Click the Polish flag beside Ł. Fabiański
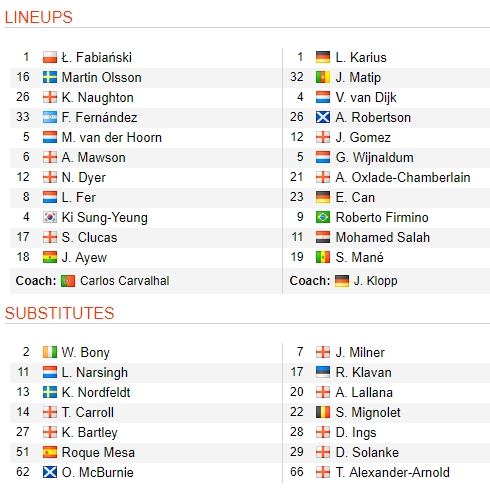This screenshot has height=489, width=490. click(50, 57)
